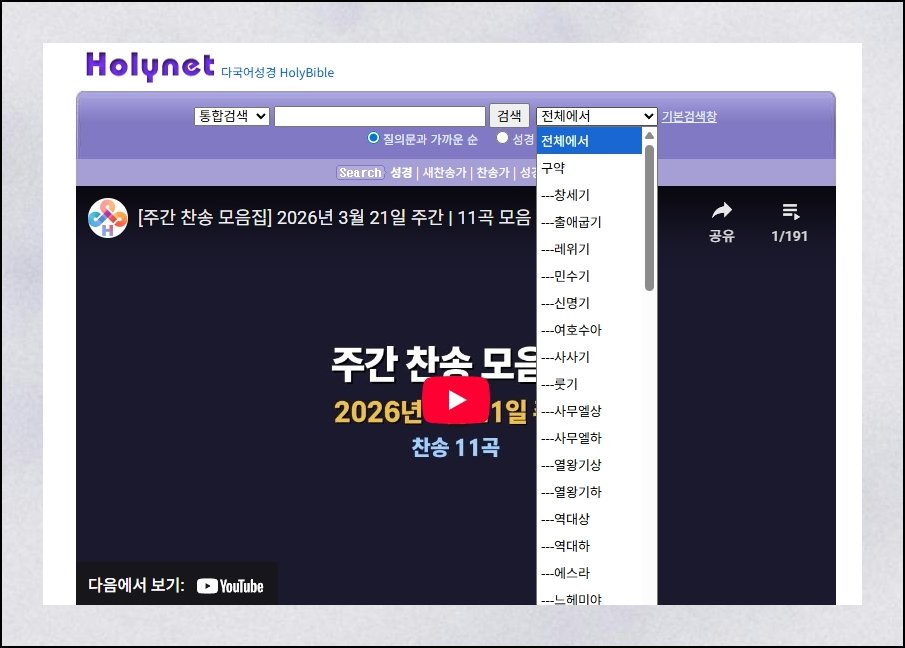Click the YouTube play button
This screenshot has width=905, height=648.
tap(456, 399)
